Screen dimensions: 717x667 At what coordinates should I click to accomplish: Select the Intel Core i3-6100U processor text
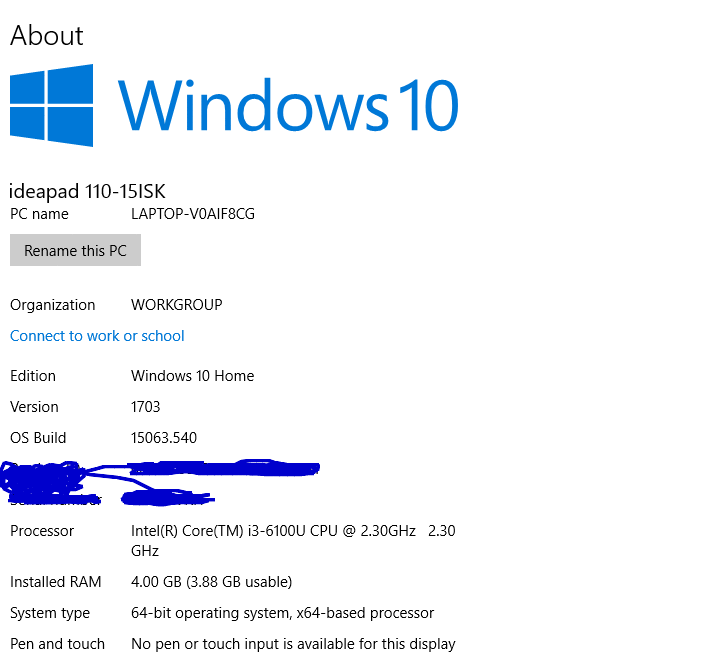293,540
